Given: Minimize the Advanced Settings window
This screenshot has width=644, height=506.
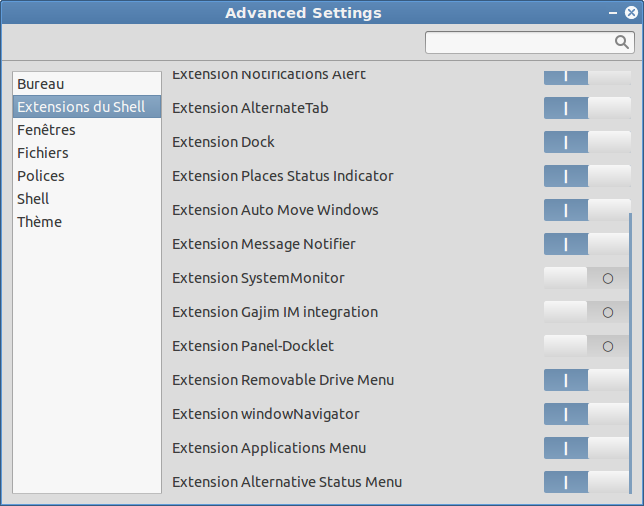Looking at the screenshot, I should click(x=613, y=13).
